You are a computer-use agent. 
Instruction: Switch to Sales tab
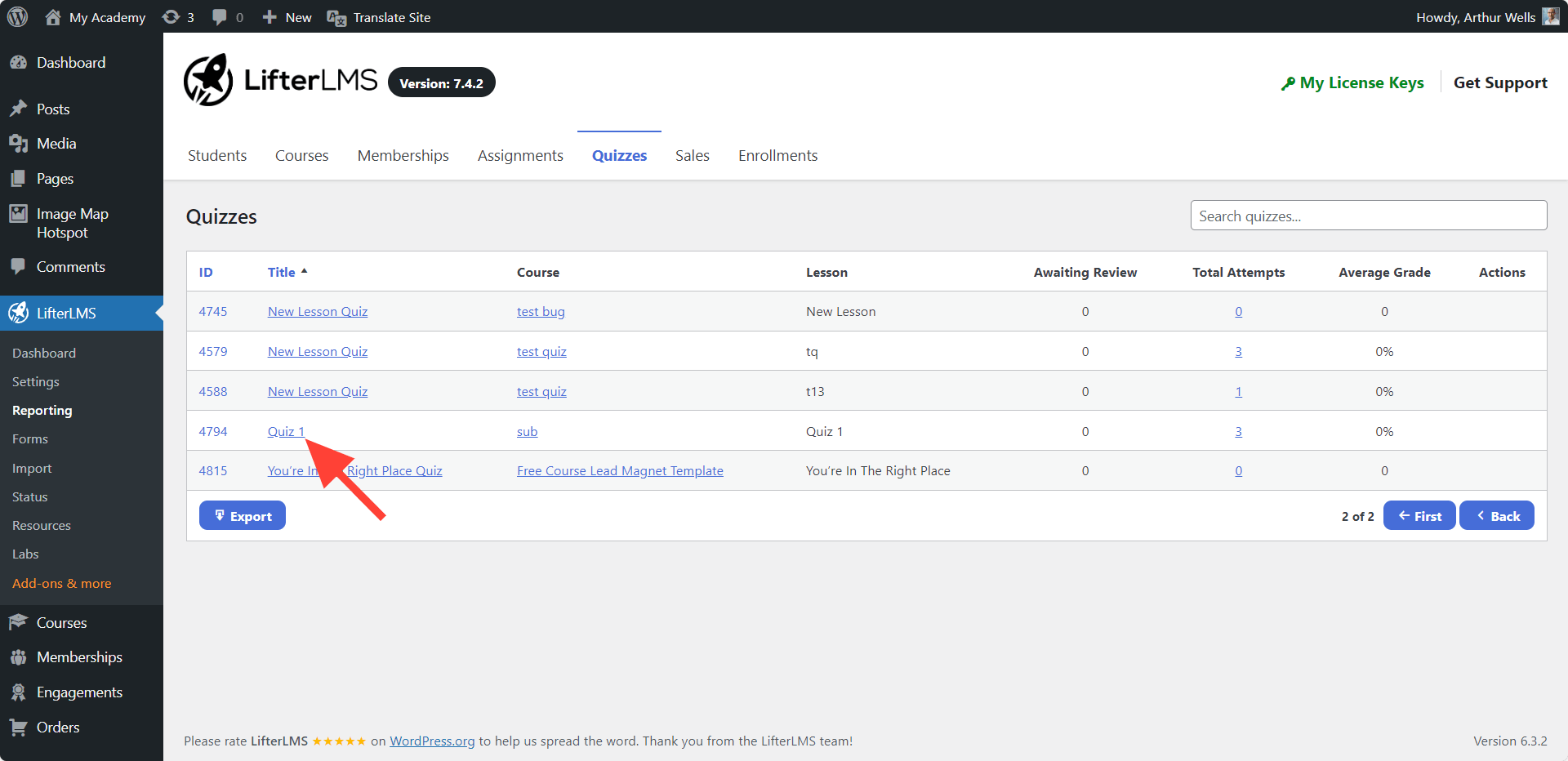pyautogui.click(x=693, y=155)
